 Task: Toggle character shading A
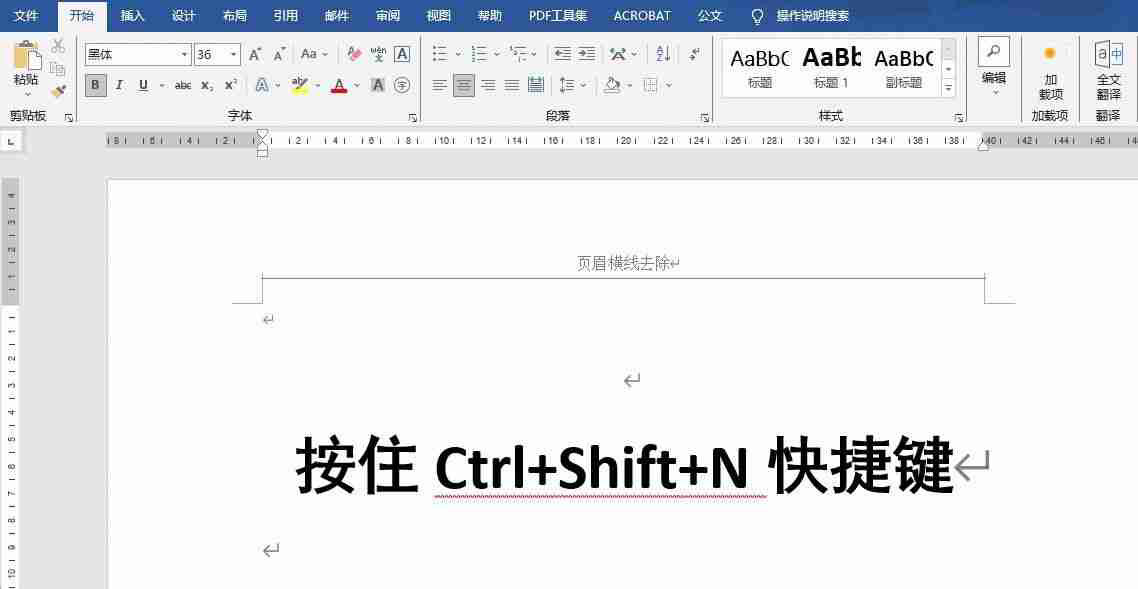point(377,86)
